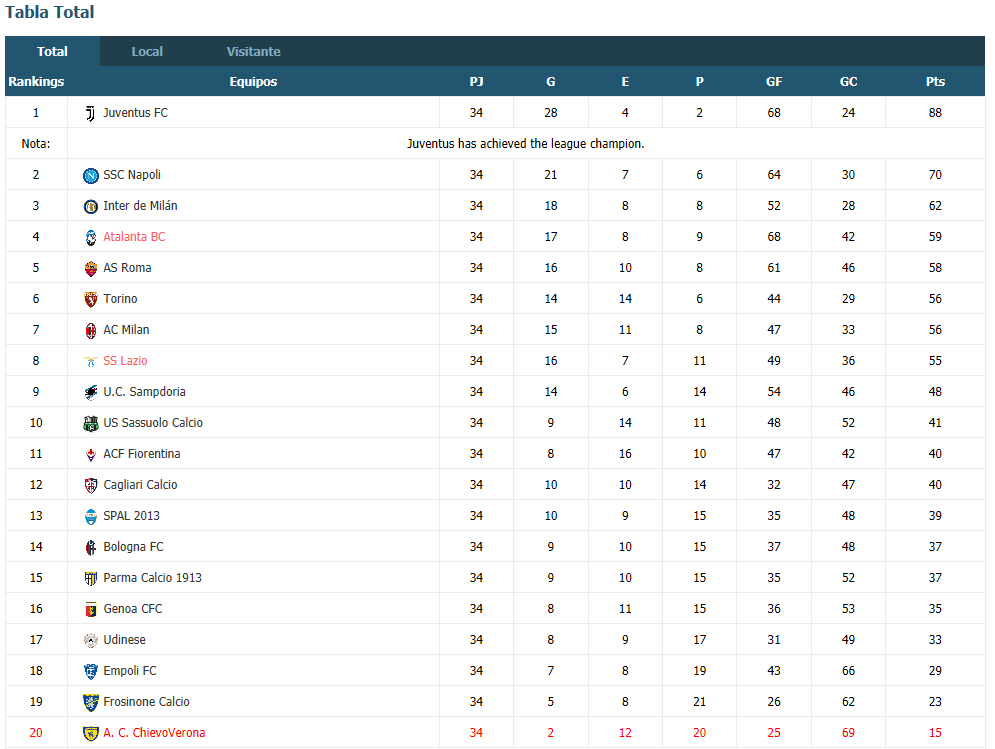The width and height of the screenshot is (995, 749).
Task: Click the SSC Napoli club crest
Action: pos(91,175)
